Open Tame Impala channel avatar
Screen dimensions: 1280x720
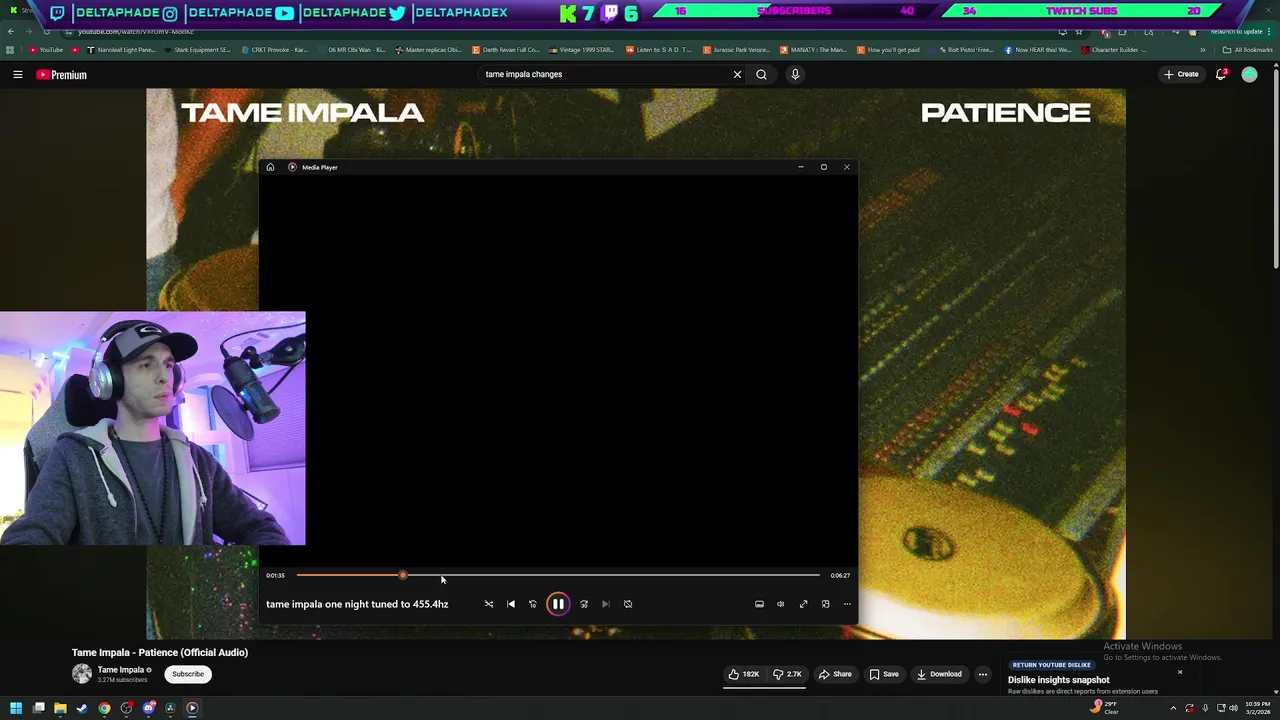82,674
